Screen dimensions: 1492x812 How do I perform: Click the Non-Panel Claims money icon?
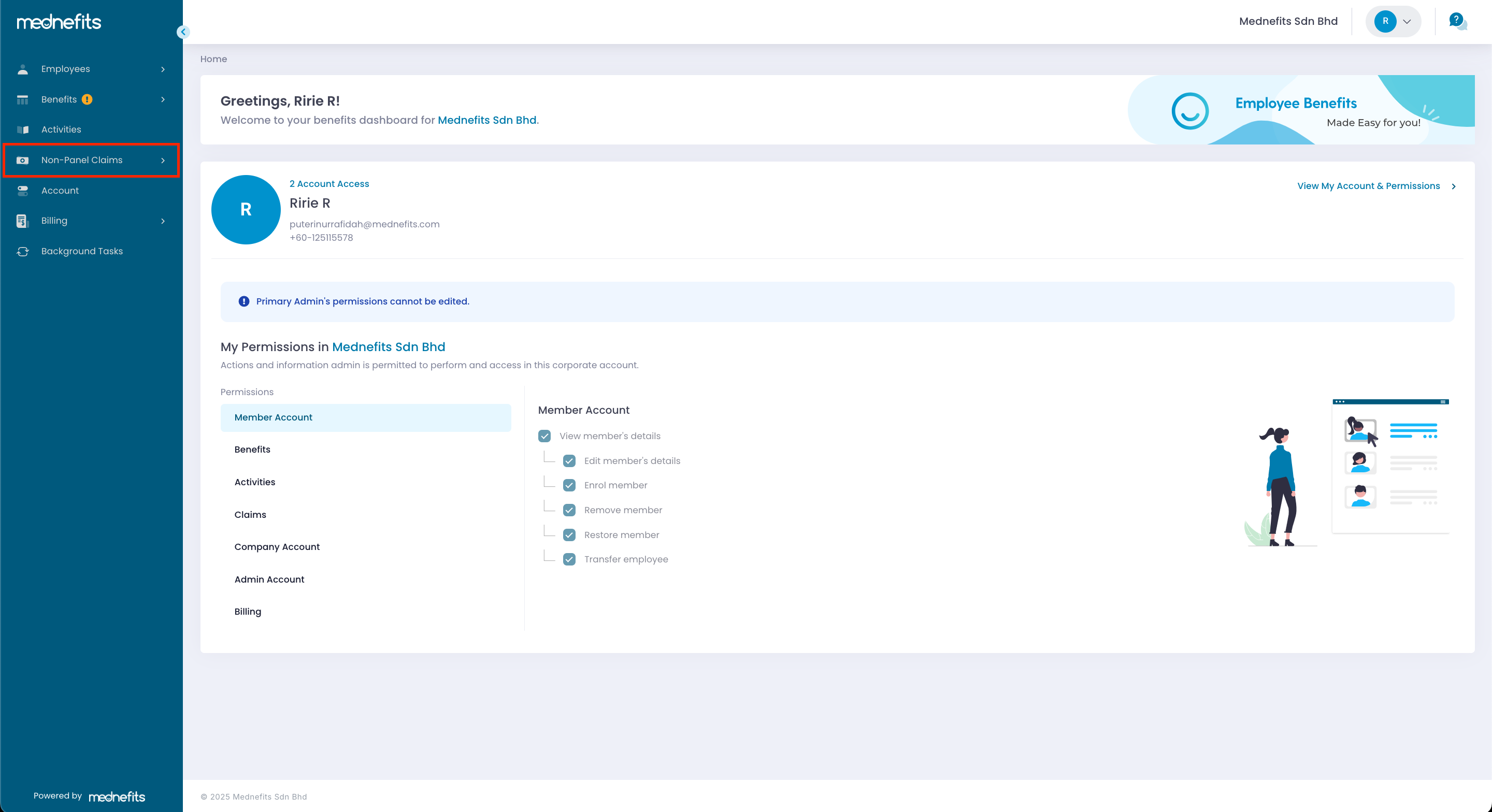click(23, 161)
